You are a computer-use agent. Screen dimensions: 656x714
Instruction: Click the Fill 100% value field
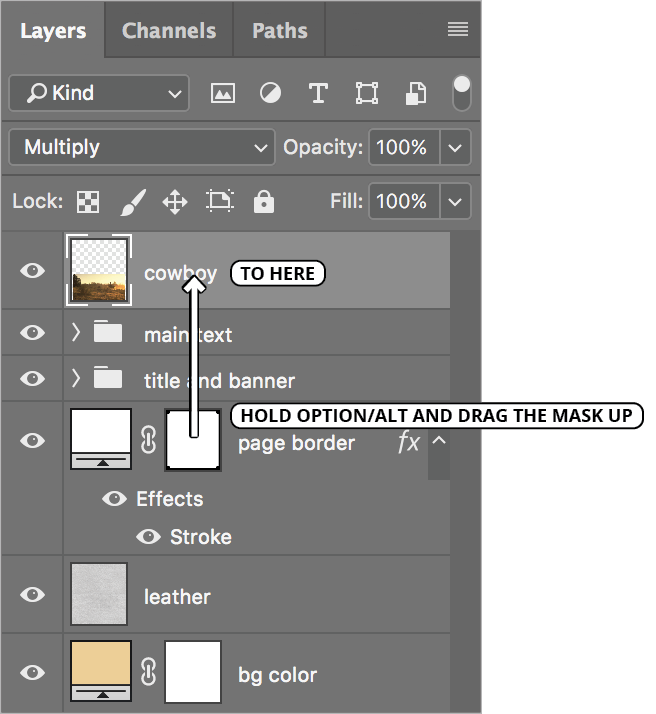click(x=404, y=201)
